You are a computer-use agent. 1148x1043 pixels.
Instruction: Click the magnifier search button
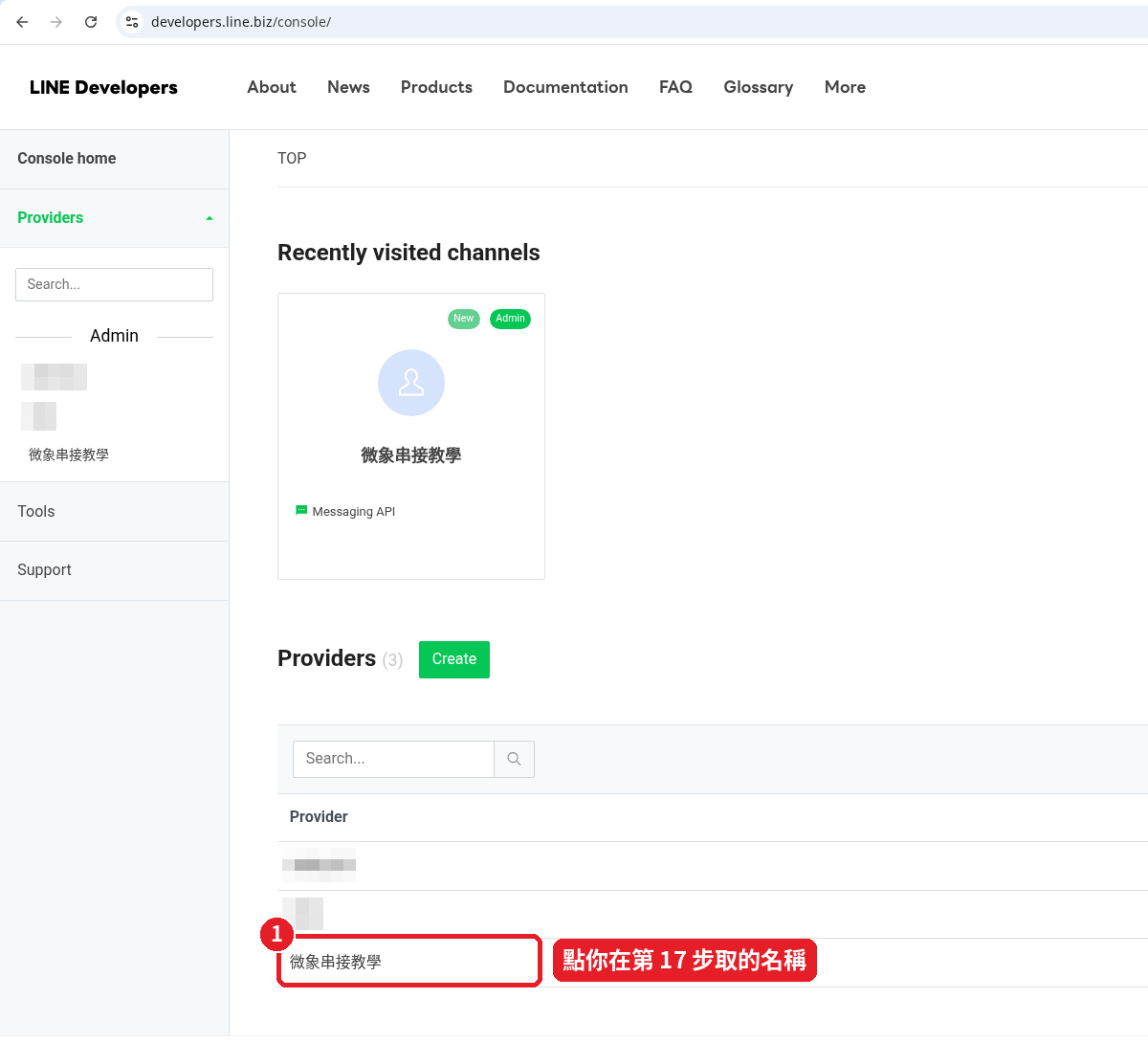click(x=515, y=759)
